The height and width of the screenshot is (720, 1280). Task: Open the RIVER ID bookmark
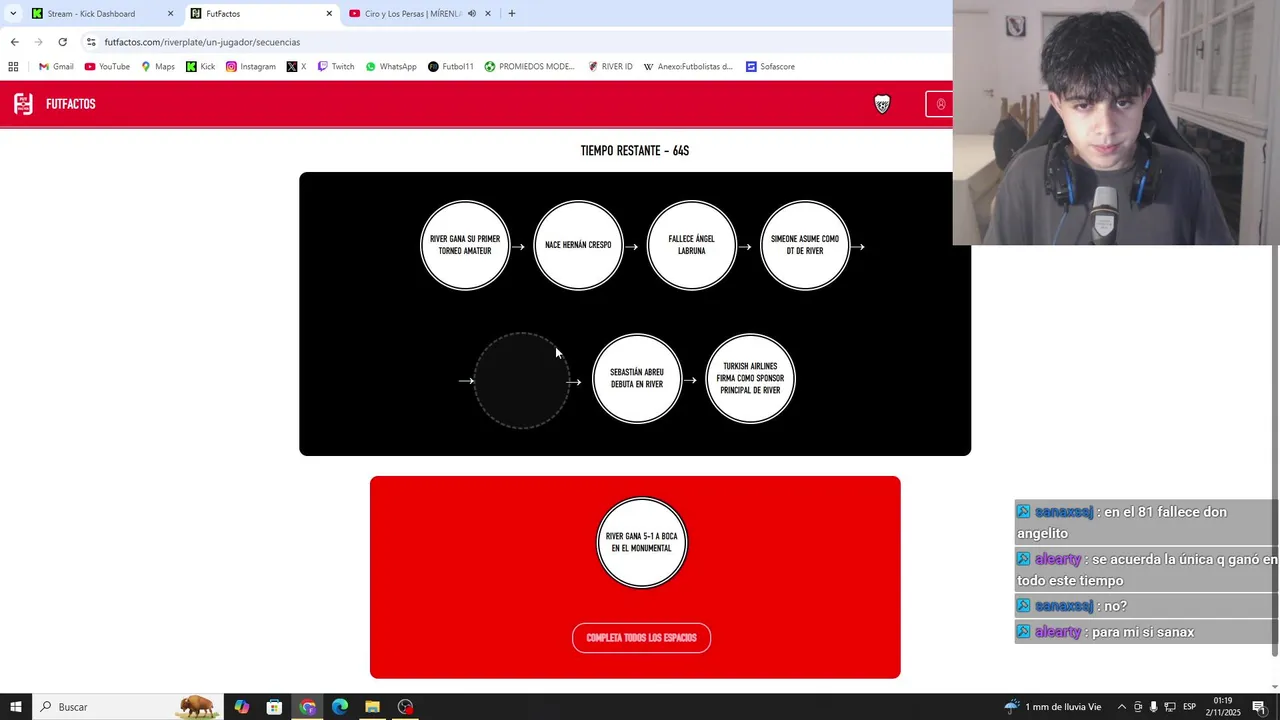610,67
